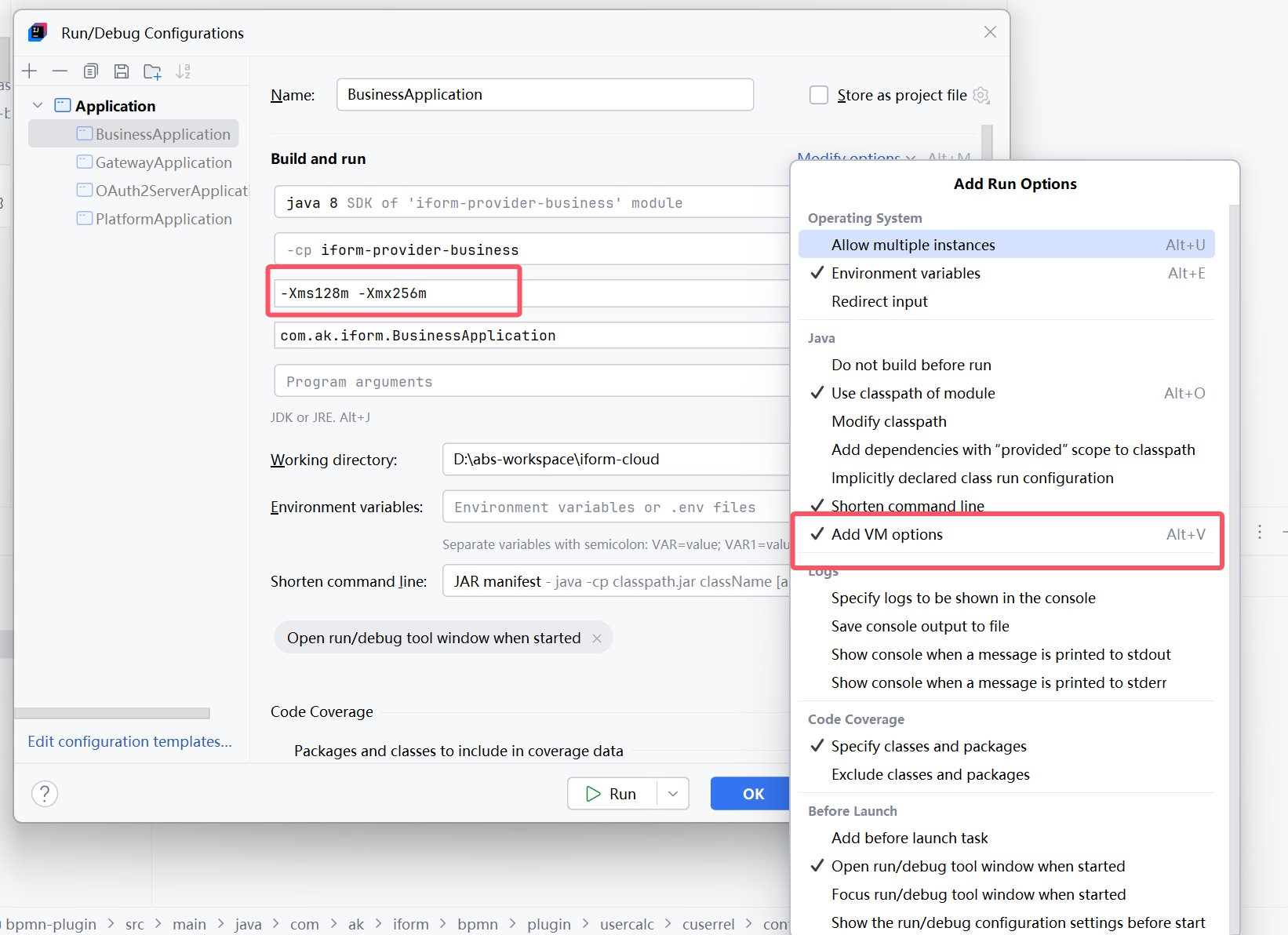
Task: Click the Sort Configurations alphabetically icon
Action: (184, 71)
